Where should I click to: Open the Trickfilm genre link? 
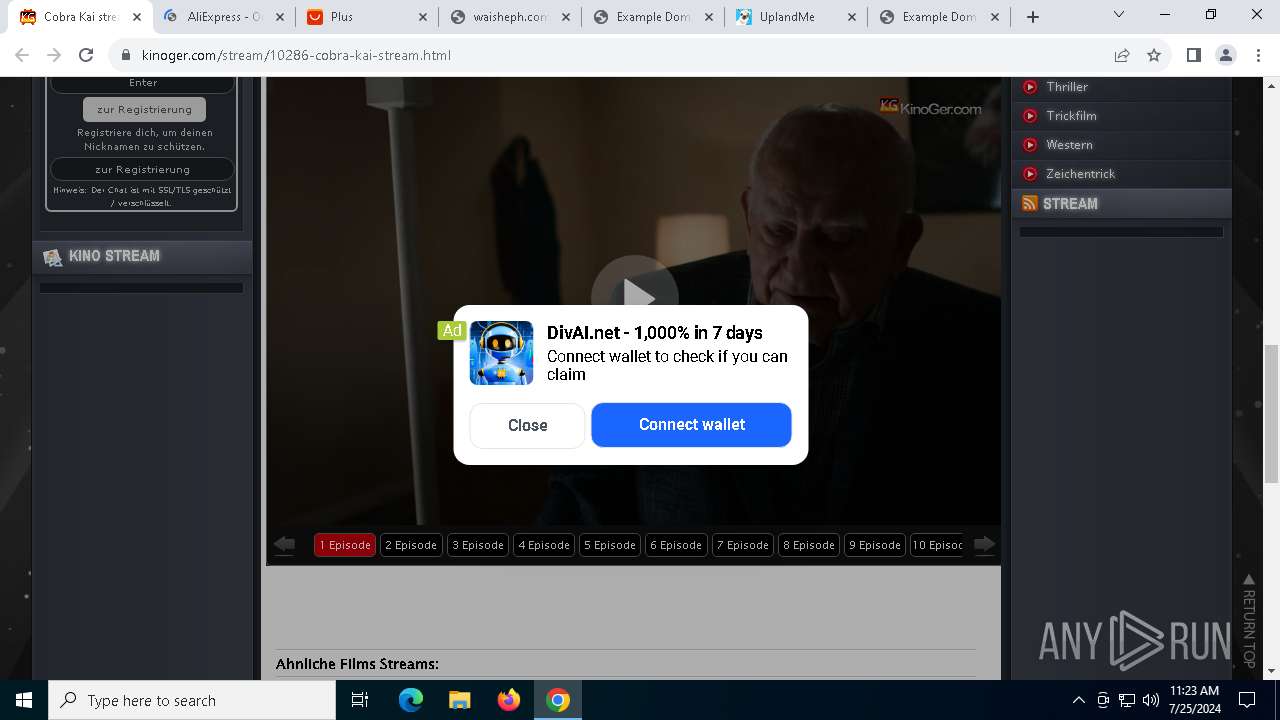point(1071,116)
